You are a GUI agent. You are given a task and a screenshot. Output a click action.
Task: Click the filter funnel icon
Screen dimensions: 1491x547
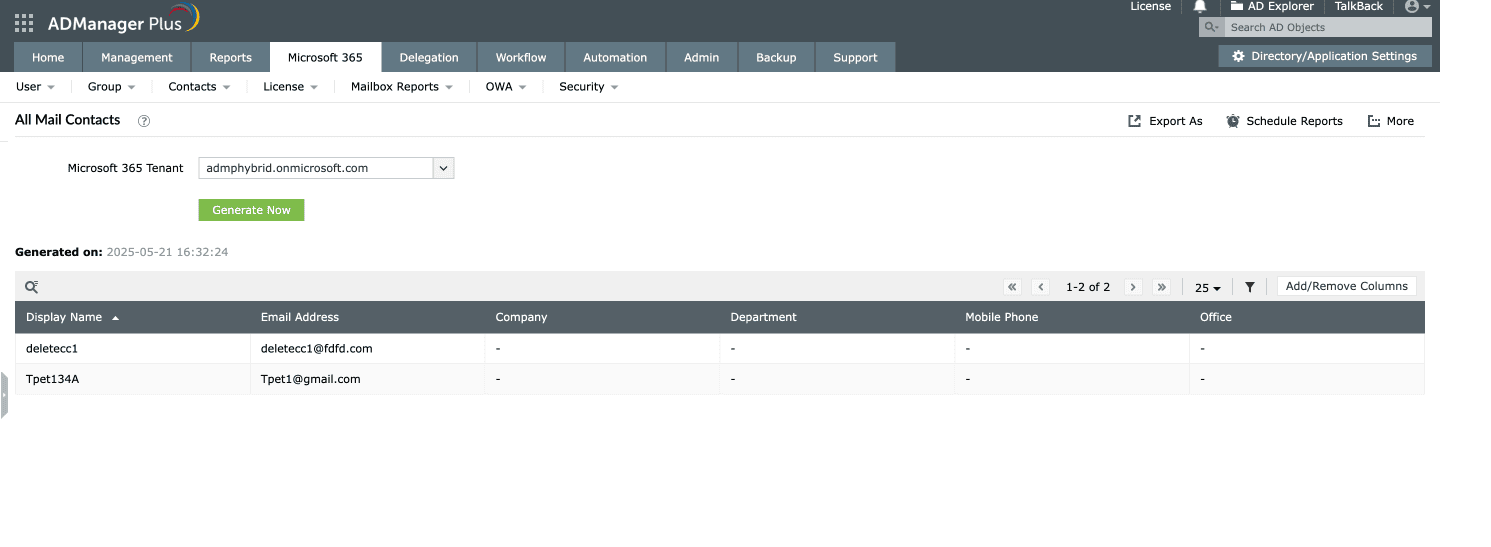(x=1250, y=287)
